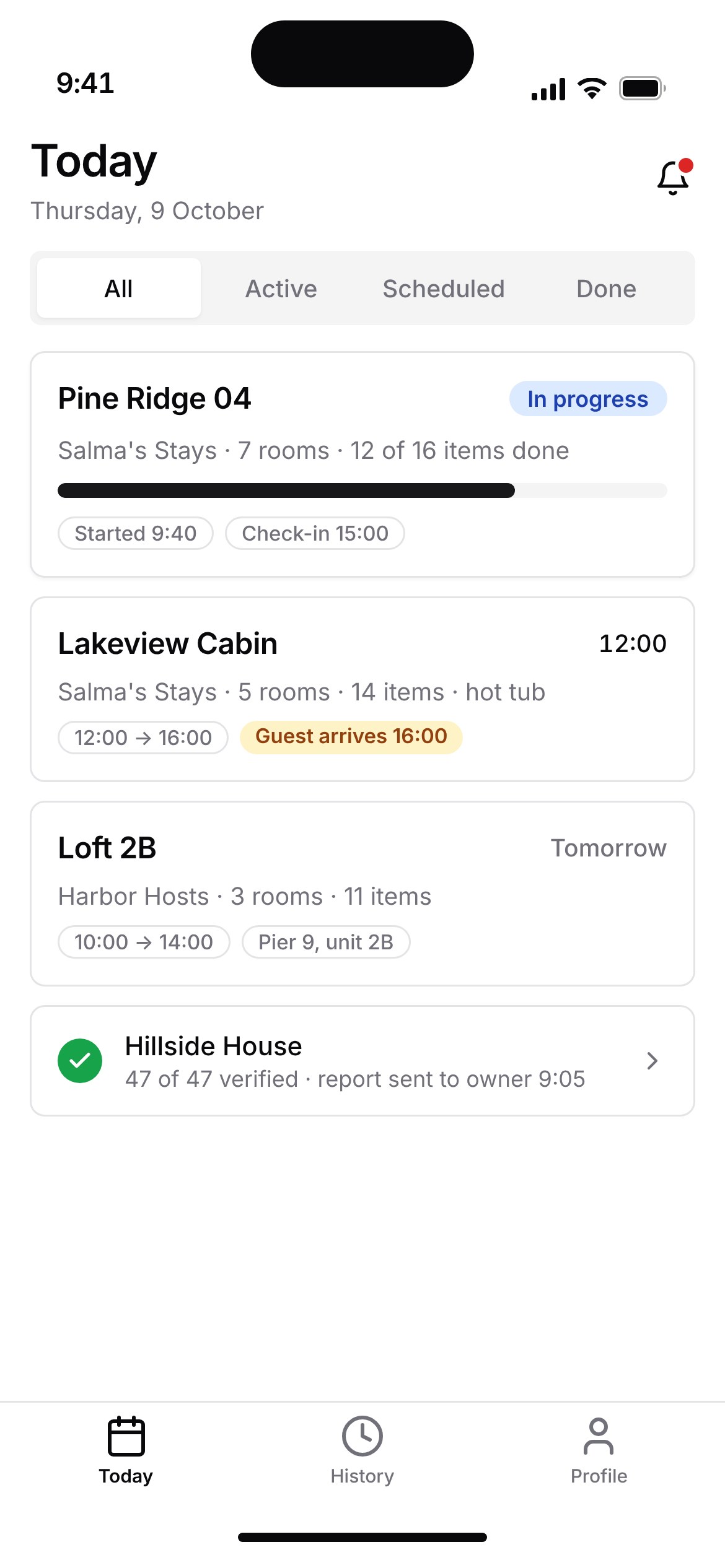
Task: Open the Pine Ridge 04 job card
Action: click(x=362, y=464)
